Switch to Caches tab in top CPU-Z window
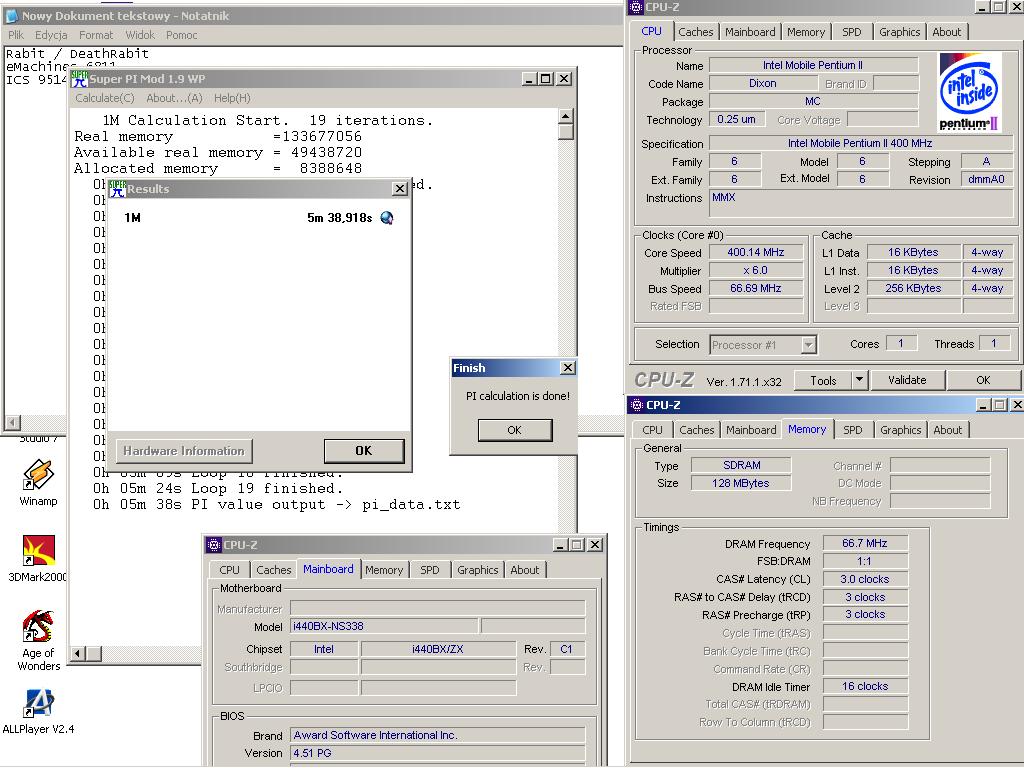This screenshot has width=1024, height=768. [x=696, y=31]
